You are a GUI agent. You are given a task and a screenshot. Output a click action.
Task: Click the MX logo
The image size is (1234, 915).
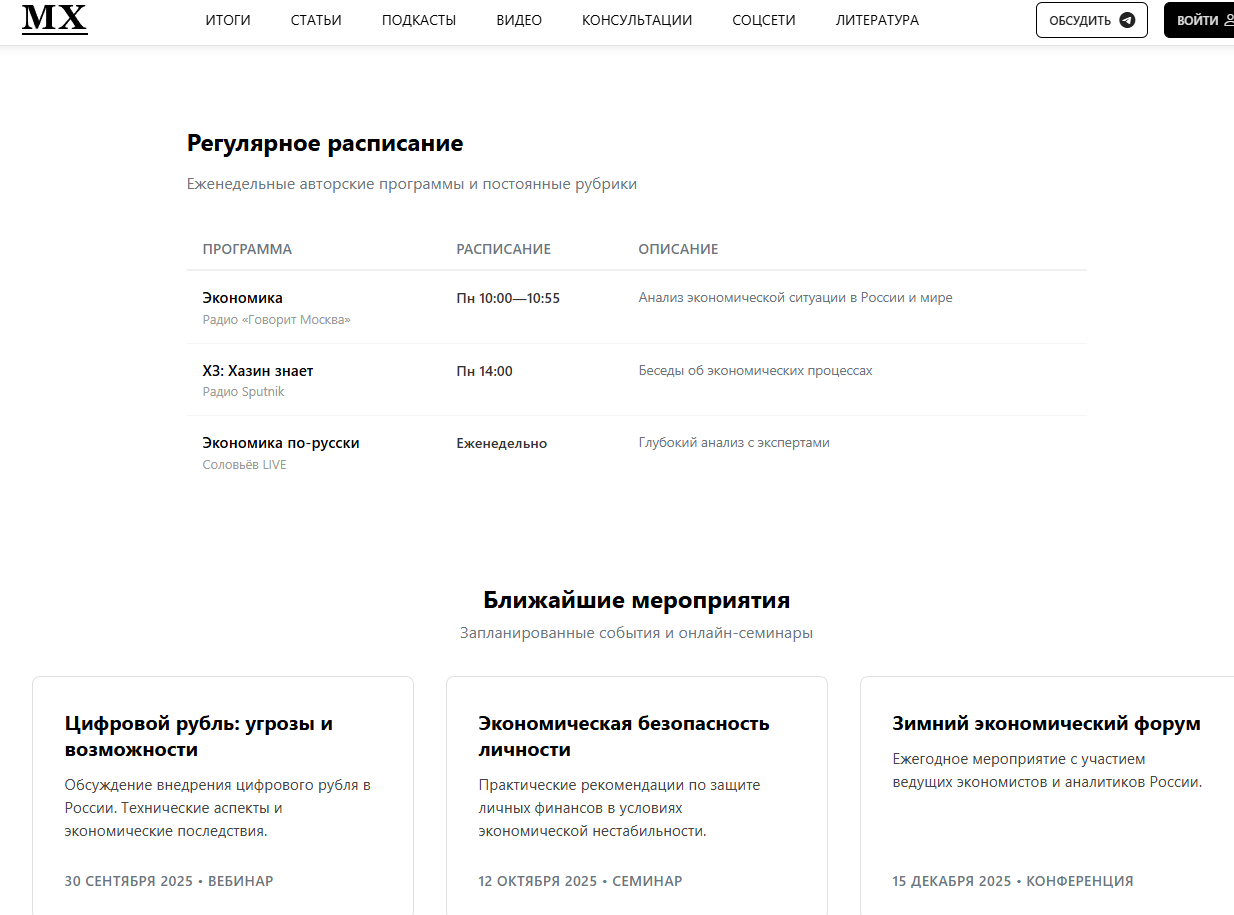click(x=55, y=20)
